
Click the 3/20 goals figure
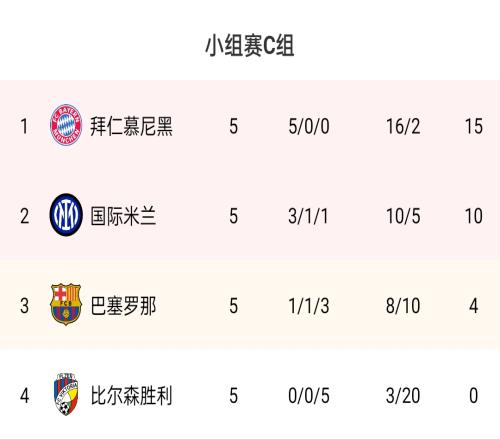(x=403, y=396)
